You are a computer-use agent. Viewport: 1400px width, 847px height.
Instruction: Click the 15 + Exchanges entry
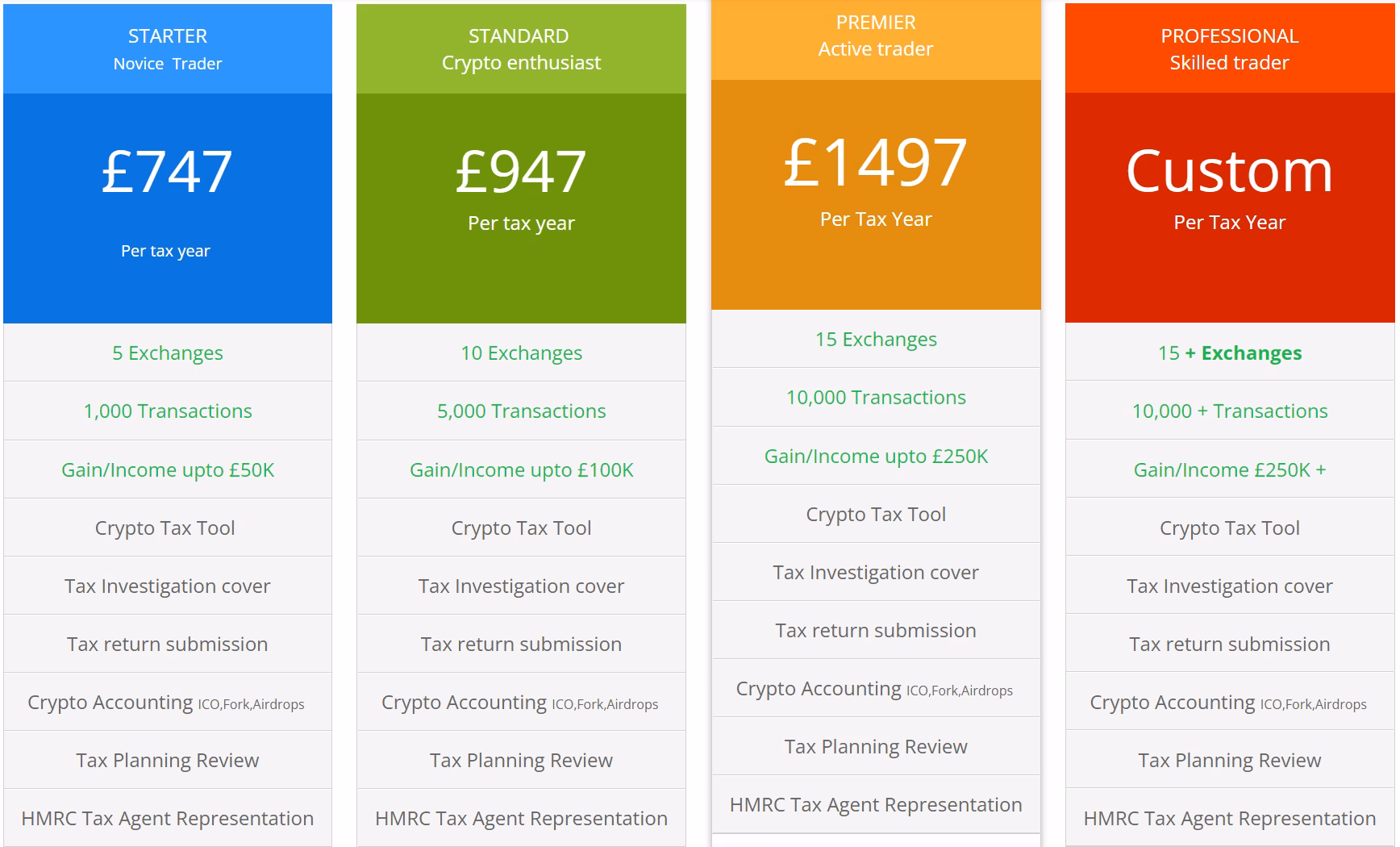click(x=1229, y=353)
